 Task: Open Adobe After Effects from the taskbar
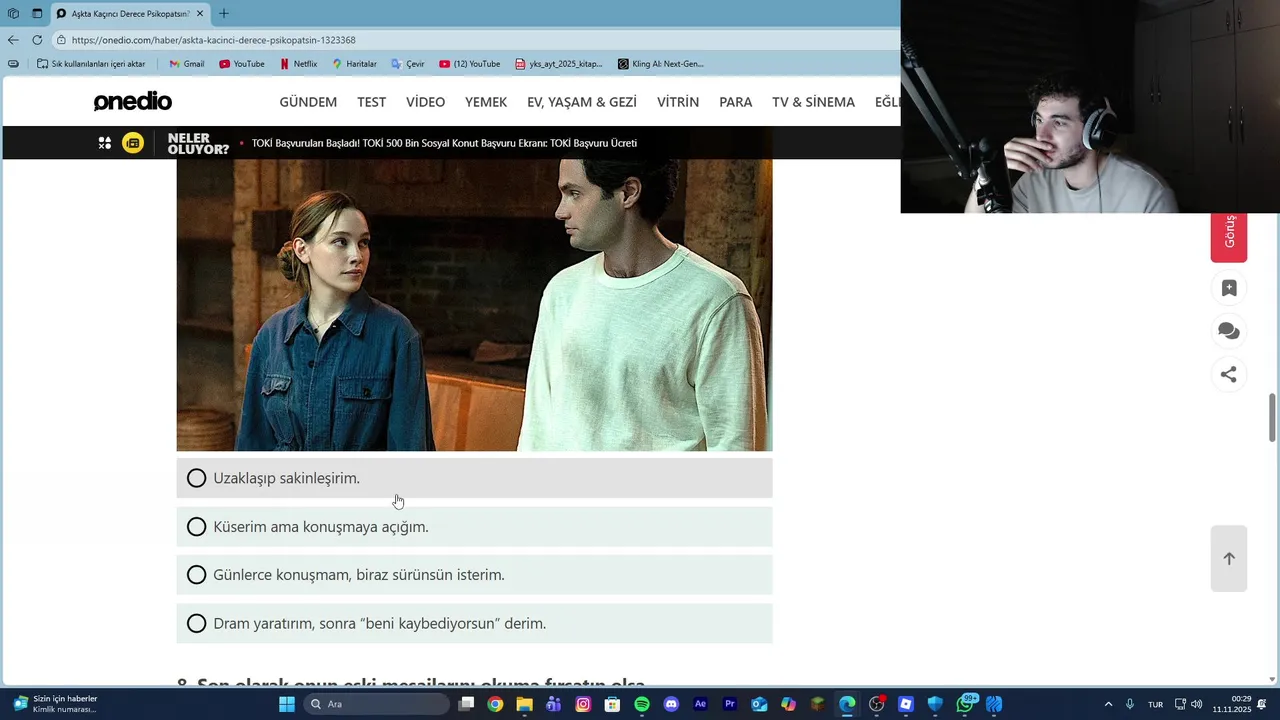tap(700, 704)
